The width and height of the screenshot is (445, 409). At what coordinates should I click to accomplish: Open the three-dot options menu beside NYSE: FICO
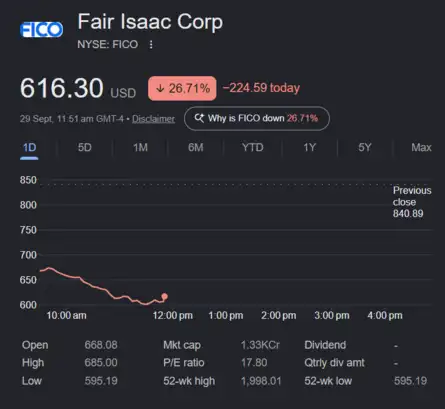click(151, 44)
